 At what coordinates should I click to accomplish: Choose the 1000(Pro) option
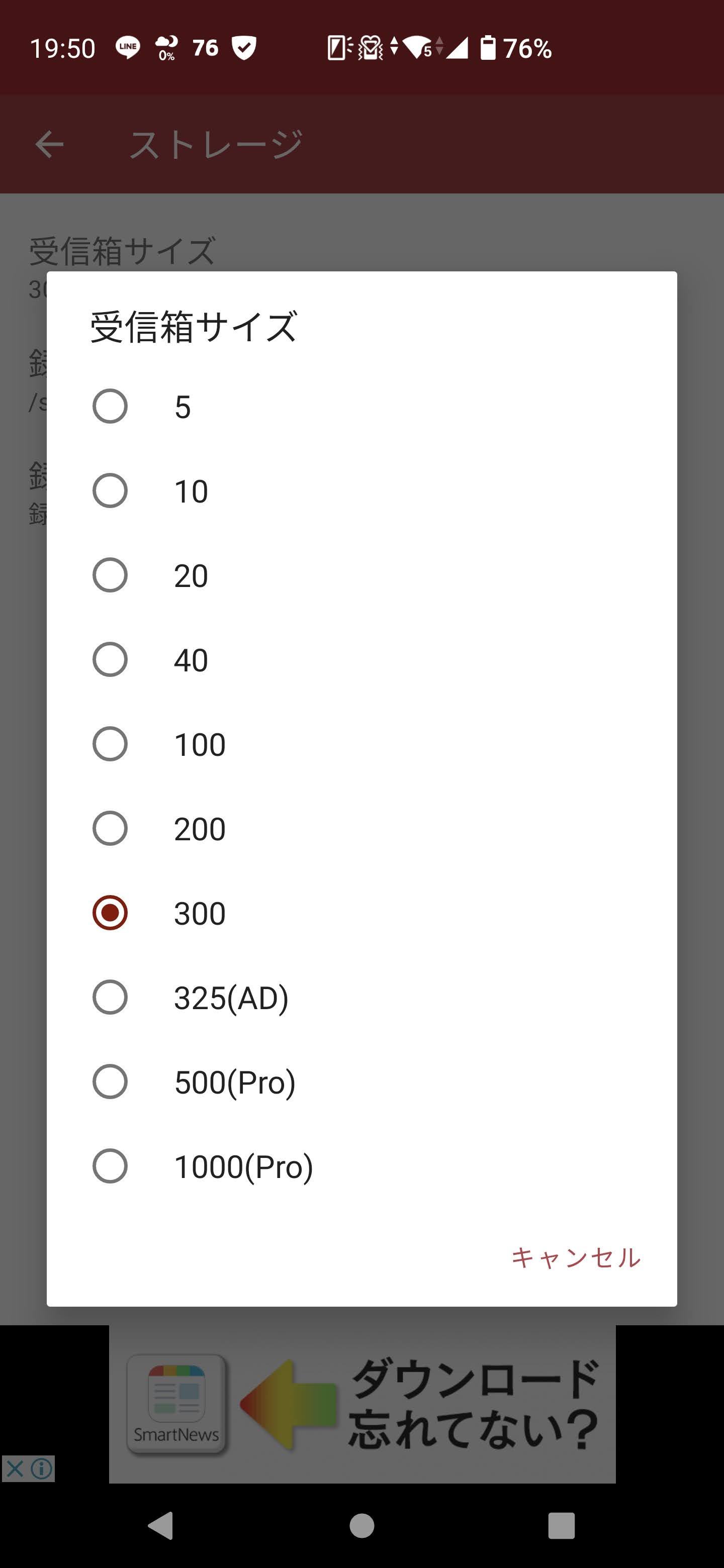pos(361,1166)
